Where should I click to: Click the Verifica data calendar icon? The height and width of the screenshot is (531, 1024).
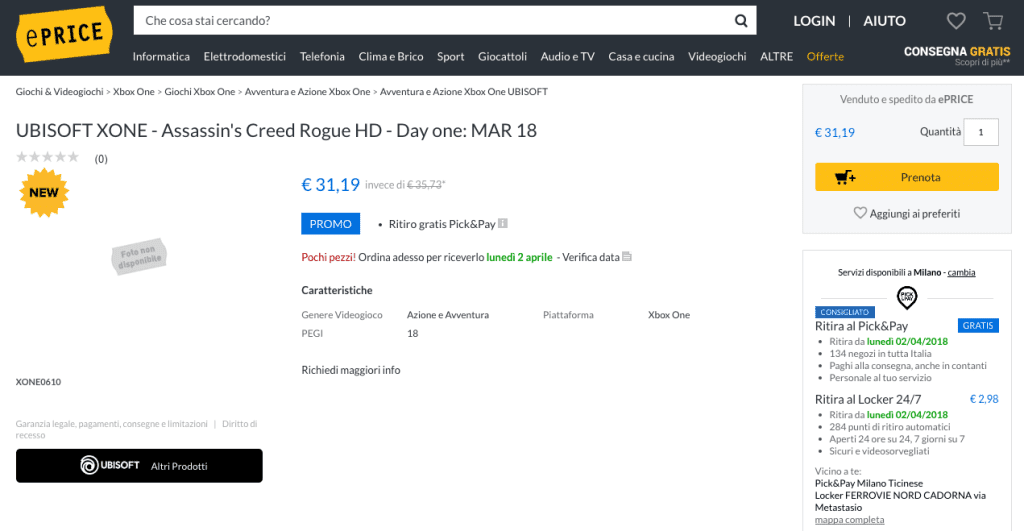(x=627, y=257)
